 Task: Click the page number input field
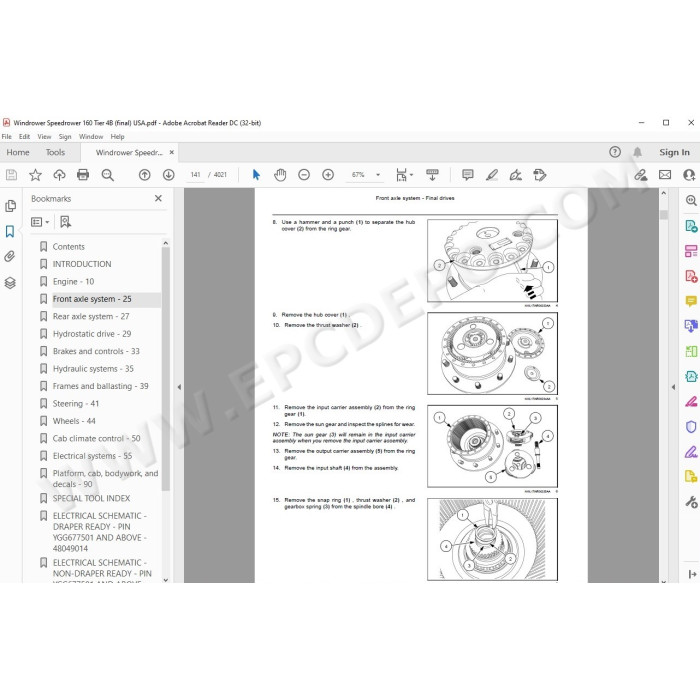196,175
